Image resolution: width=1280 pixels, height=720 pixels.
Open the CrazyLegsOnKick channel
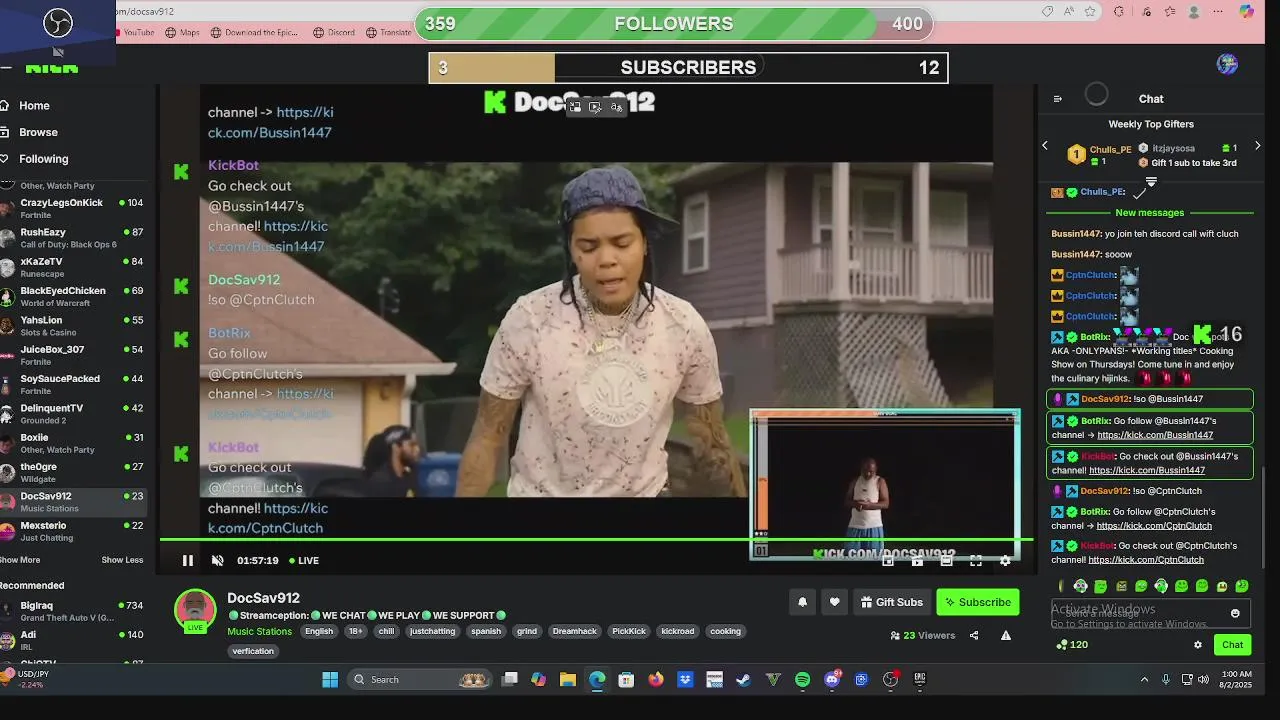pyautogui.click(x=75, y=208)
